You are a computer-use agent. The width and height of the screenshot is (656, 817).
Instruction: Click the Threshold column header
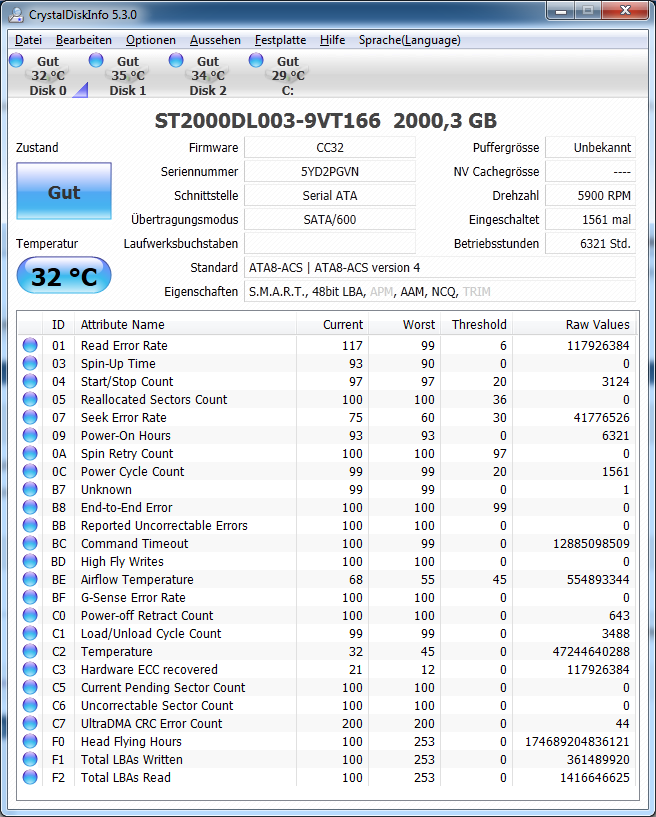pos(476,325)
